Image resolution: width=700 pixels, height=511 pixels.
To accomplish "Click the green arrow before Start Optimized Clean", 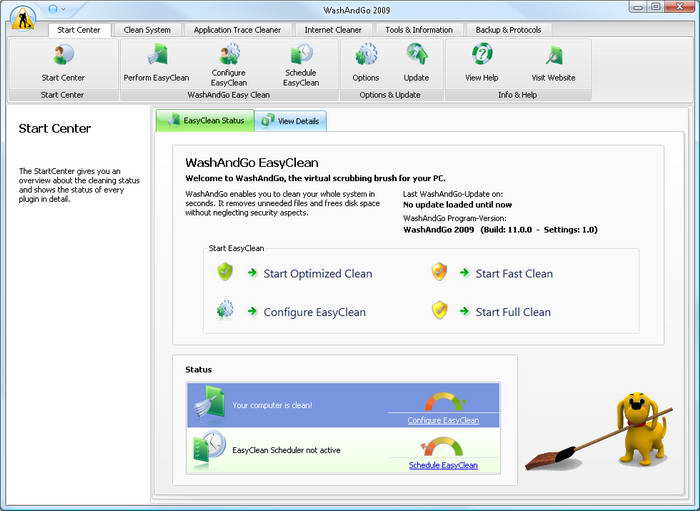I will [x=252, y=273].
